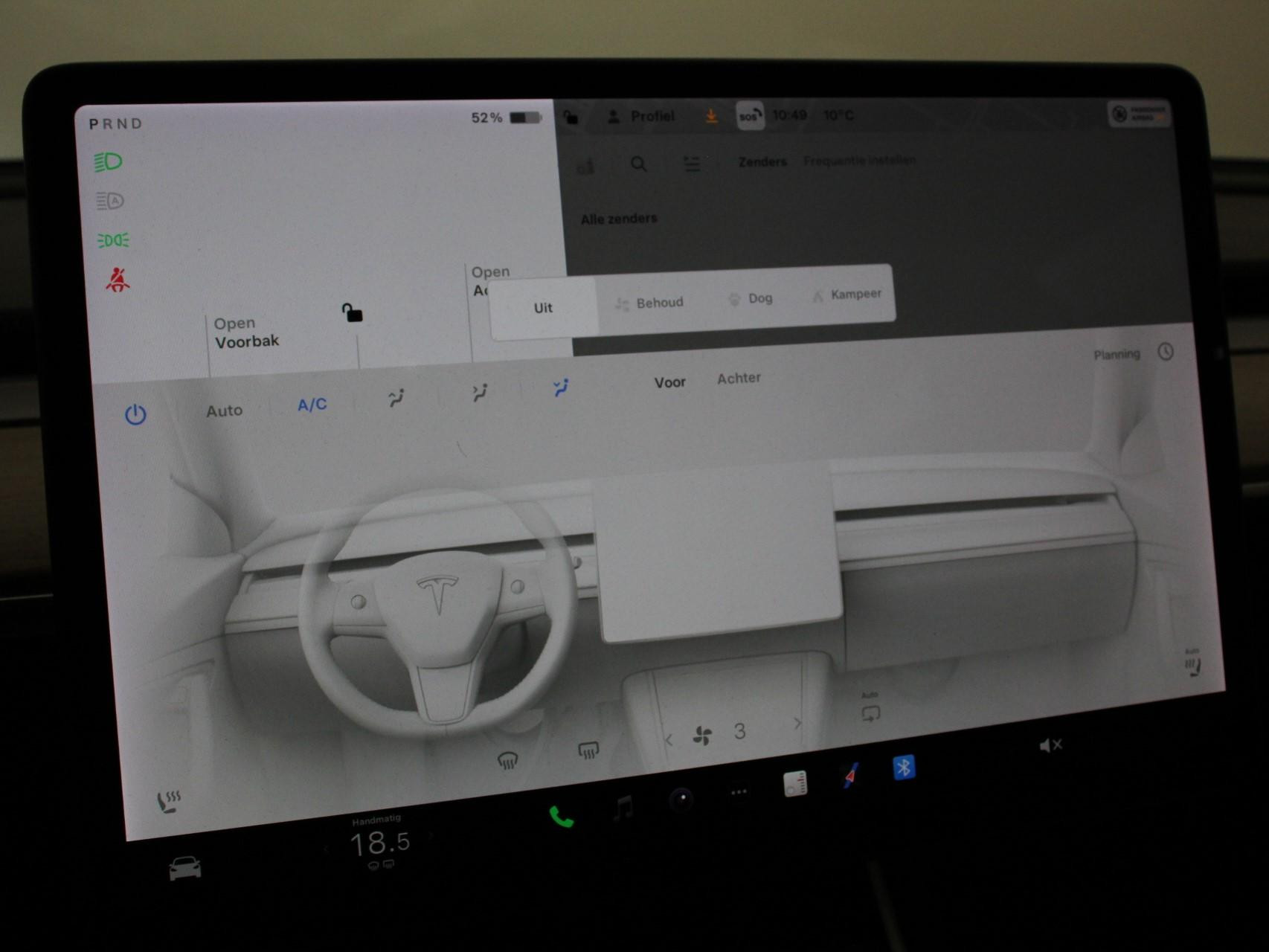Toggle the A/C setting
Image resolution: width=1269 pixels, height=952 pixels.
point(312,405)
